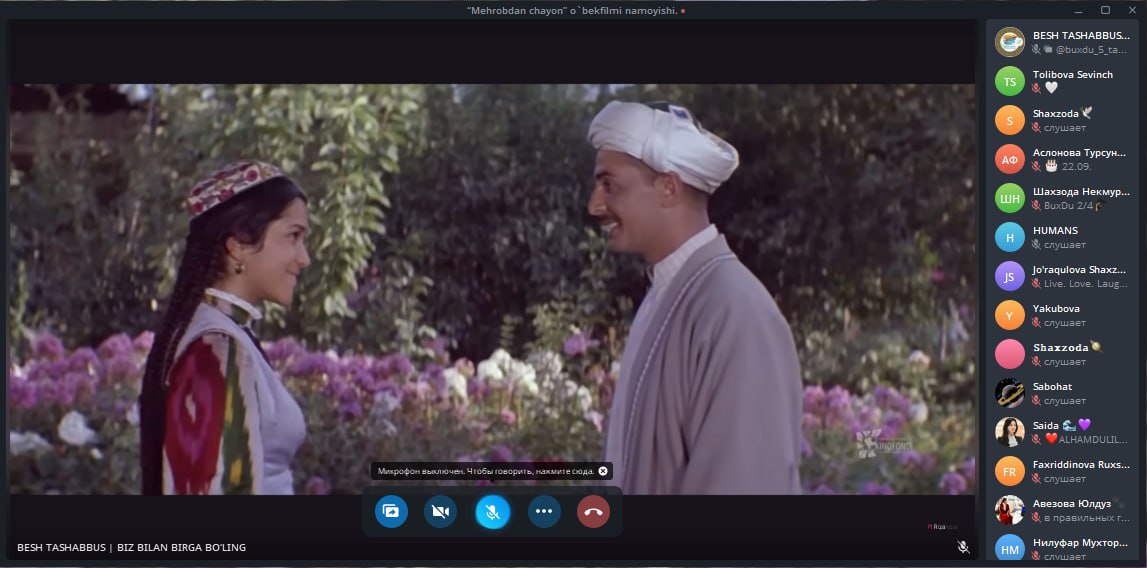
Task: Click the 'Mehrobdan chayon' call title
Action: (571, 10)
